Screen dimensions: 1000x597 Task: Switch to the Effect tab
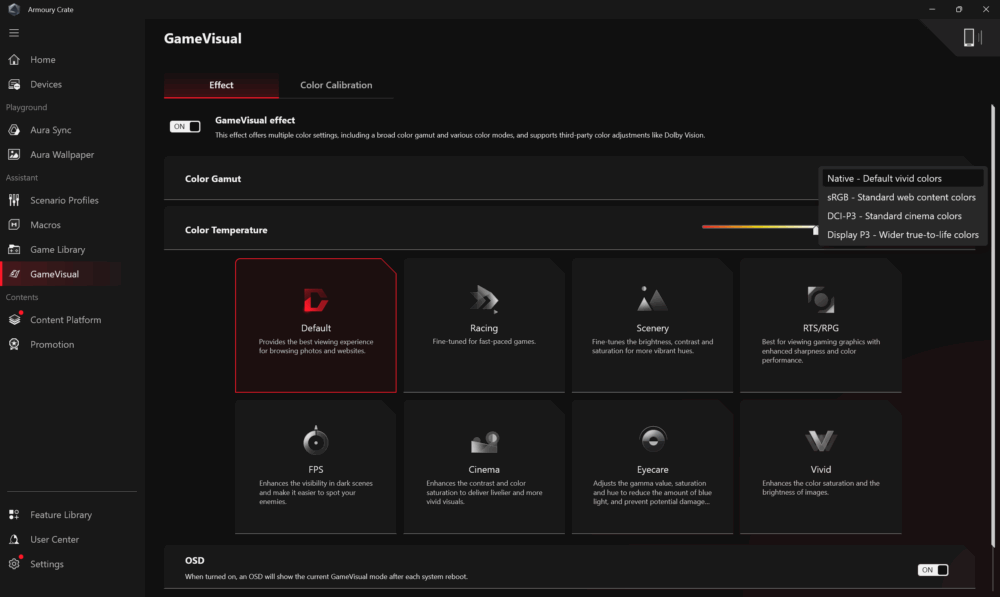click(x=221, y=85)
